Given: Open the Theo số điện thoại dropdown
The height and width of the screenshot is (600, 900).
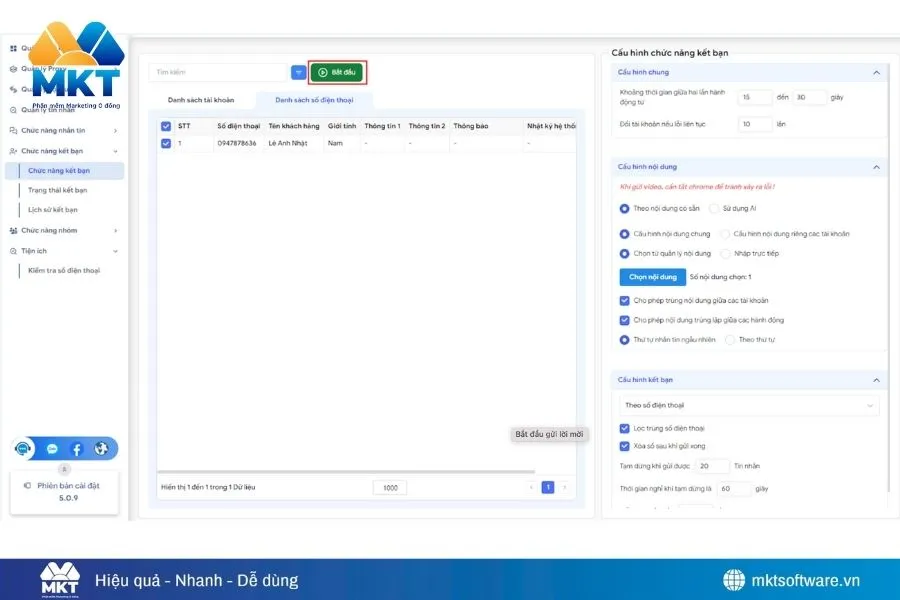Looking at the screenshot, I should (x=748, y=405).
